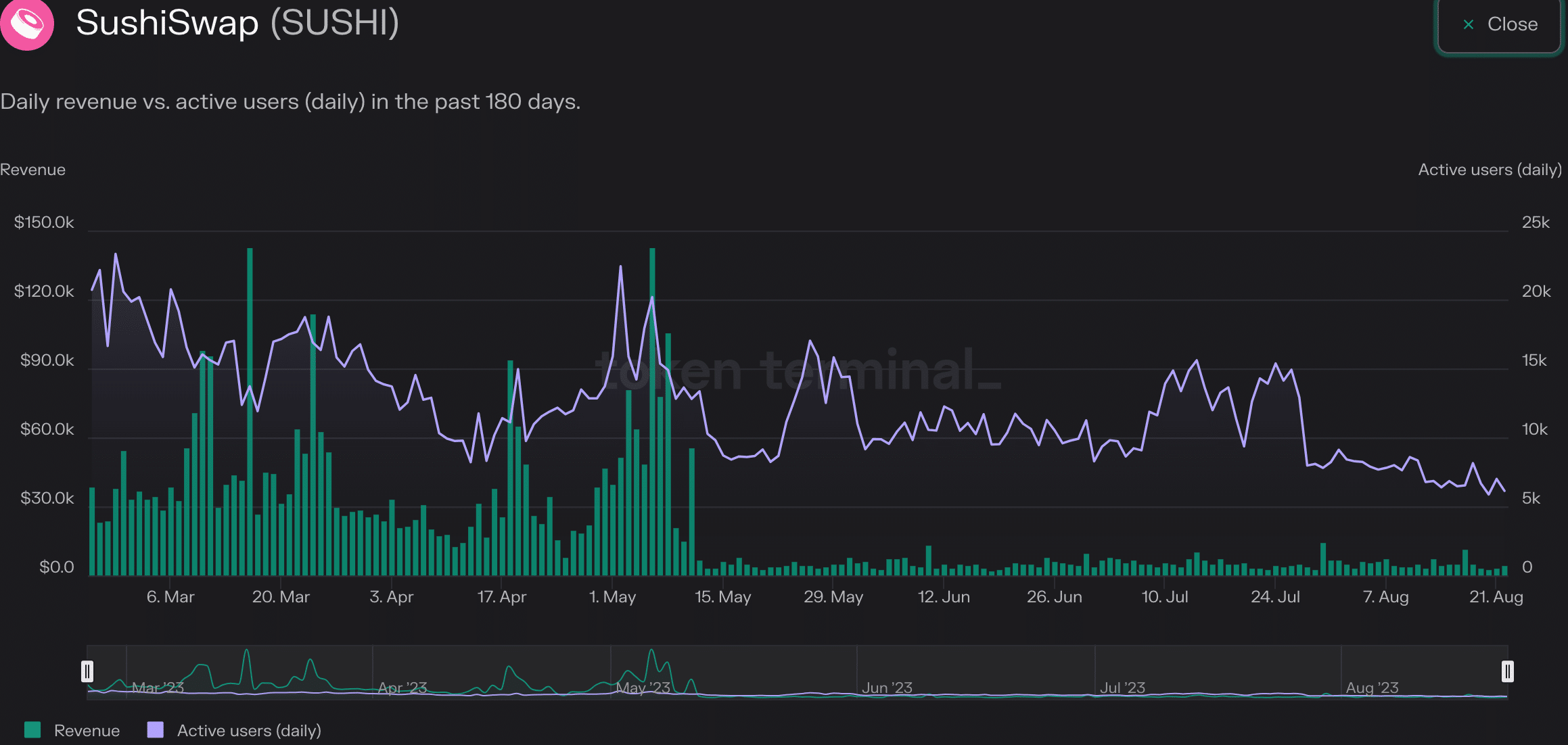Click the SushiSwap (SUSHI) title text

pos(237,23)
